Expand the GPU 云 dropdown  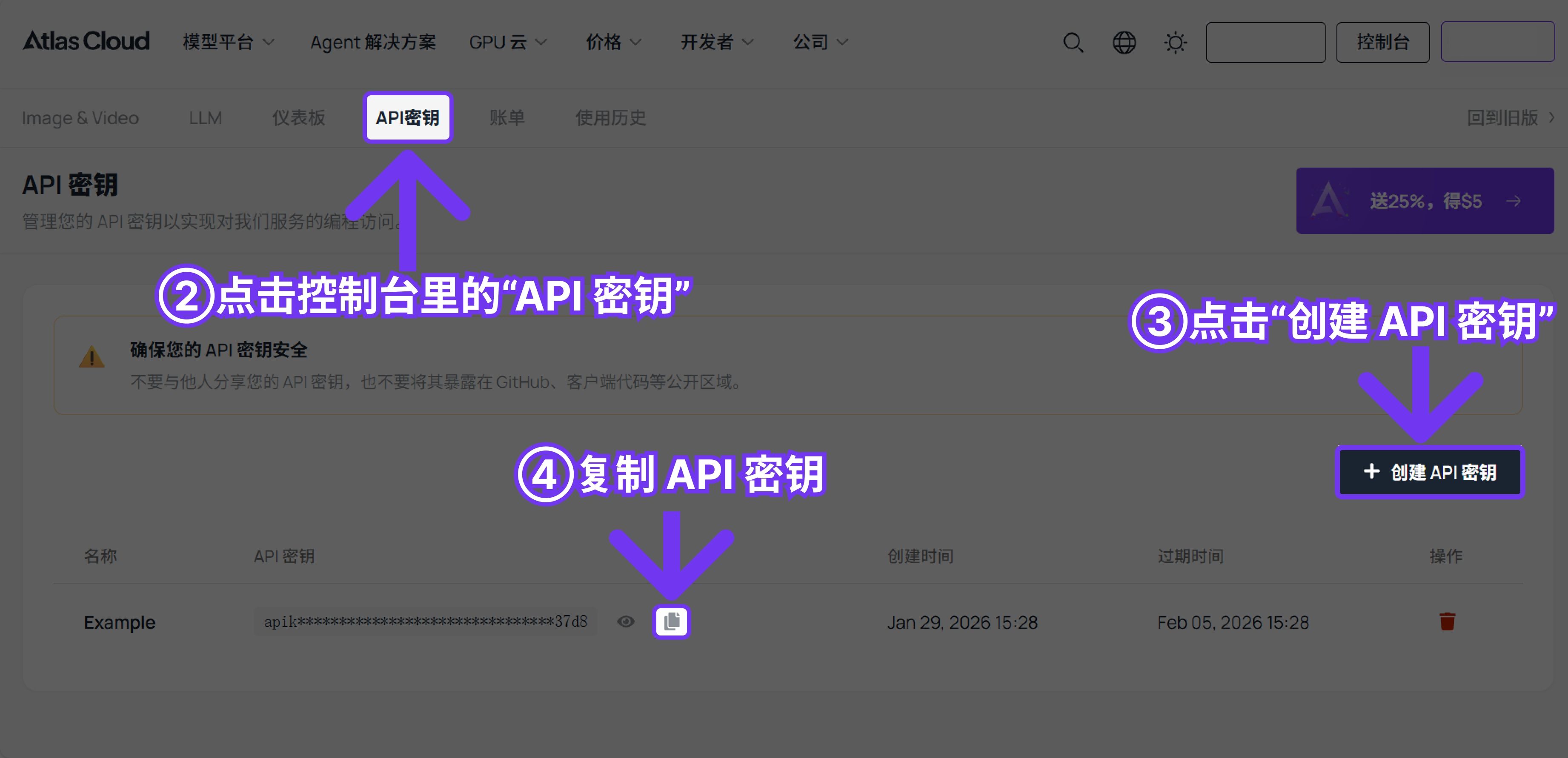(x=508, y=42)
